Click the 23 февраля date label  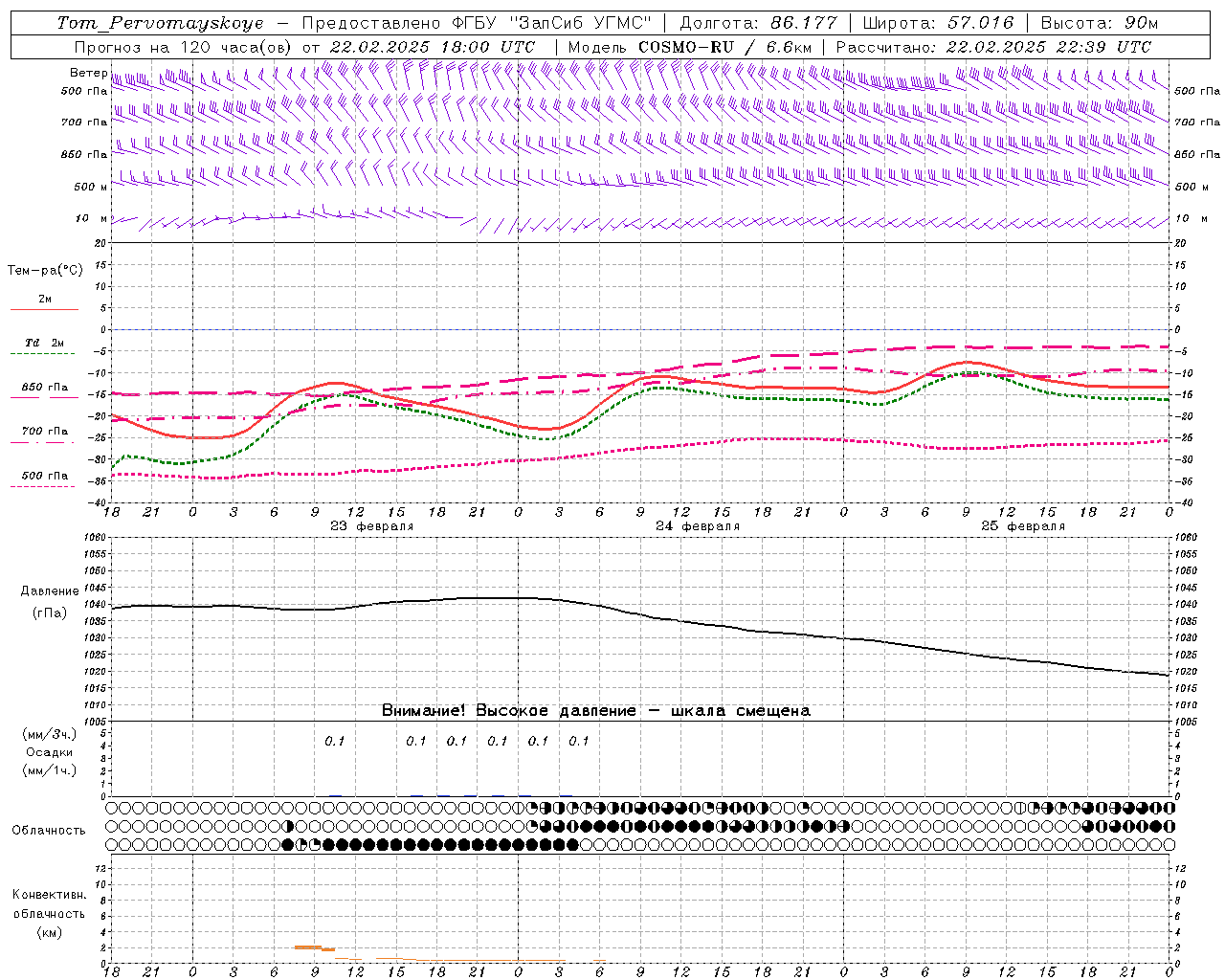372,526
